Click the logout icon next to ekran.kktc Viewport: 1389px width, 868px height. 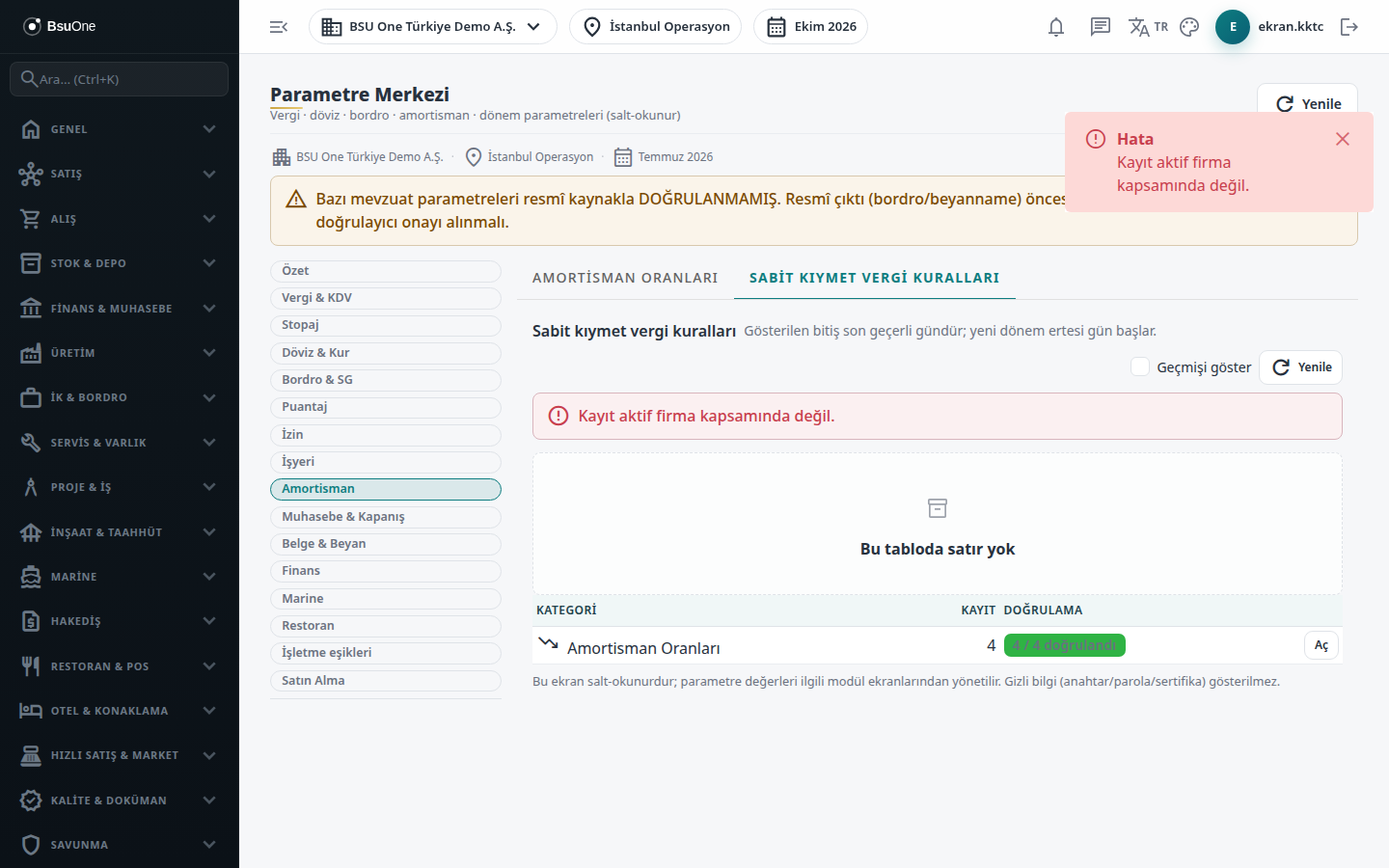coord(1349,27)
